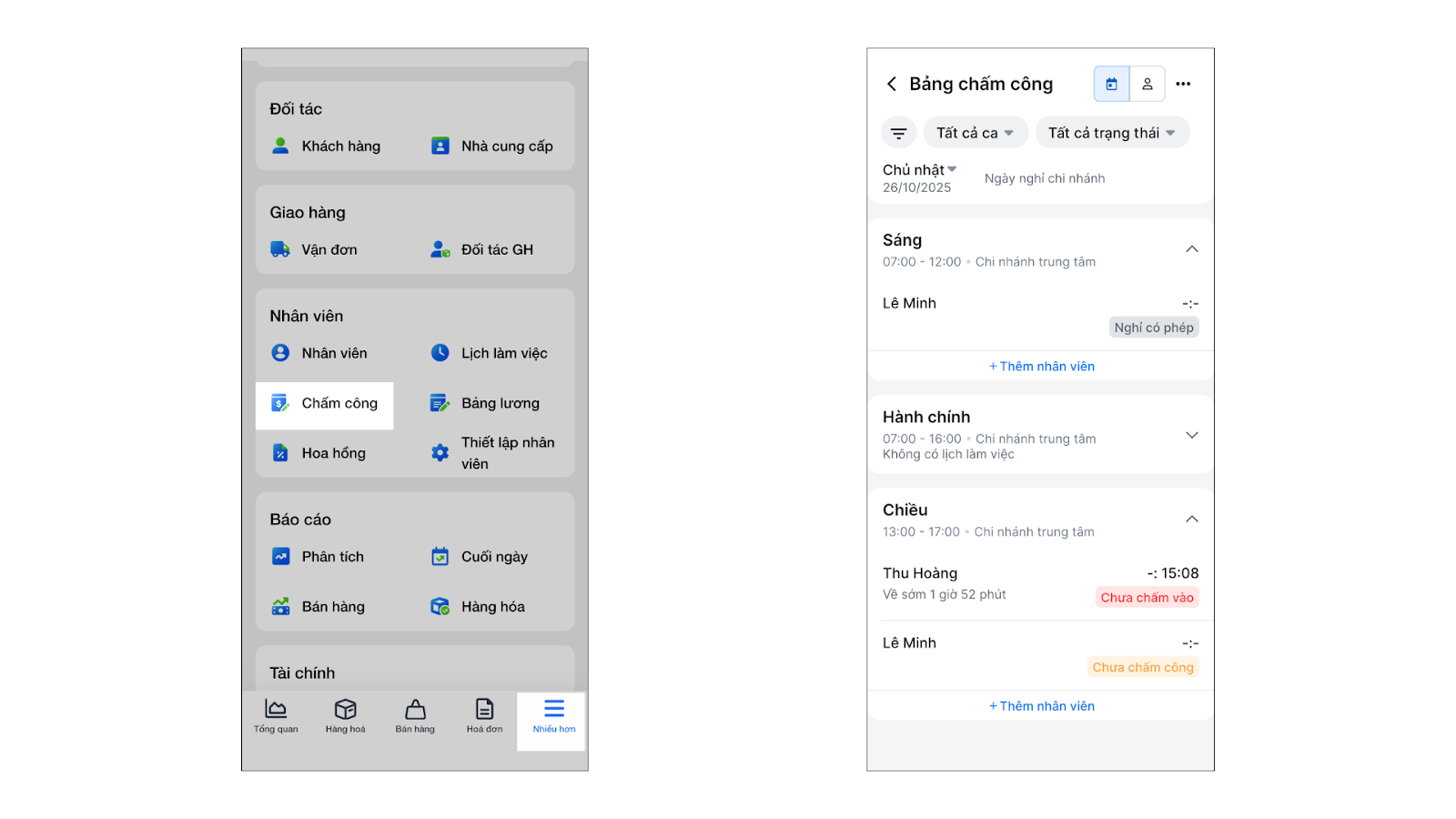The width and height of the screenshot is (1456, 819).
Task: Select the Lịch làm việc label
Action: pos(504,353)
